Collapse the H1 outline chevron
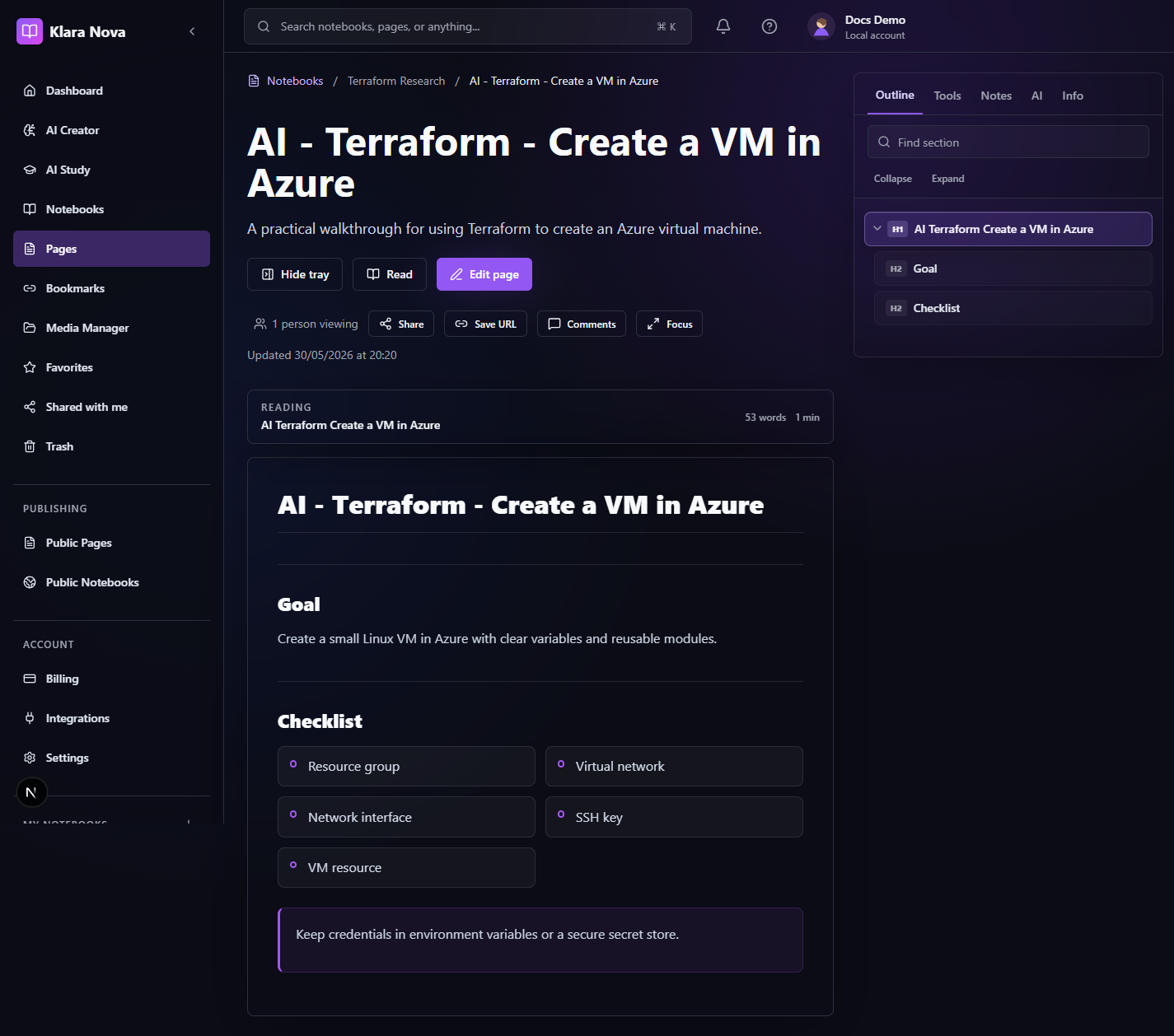 pos(877,229)
